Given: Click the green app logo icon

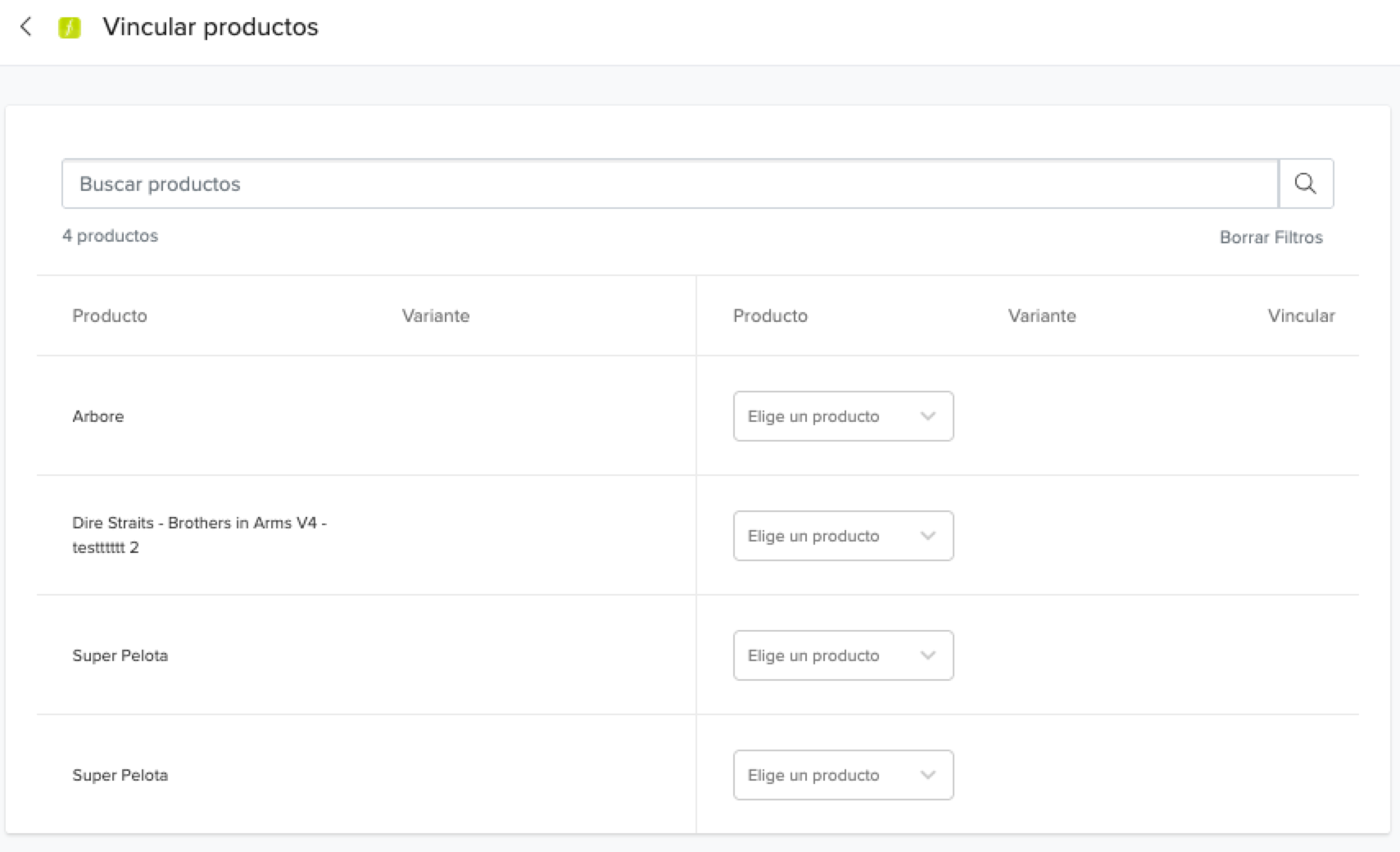Looking at the screenshot, I should [x=70, y=28].
